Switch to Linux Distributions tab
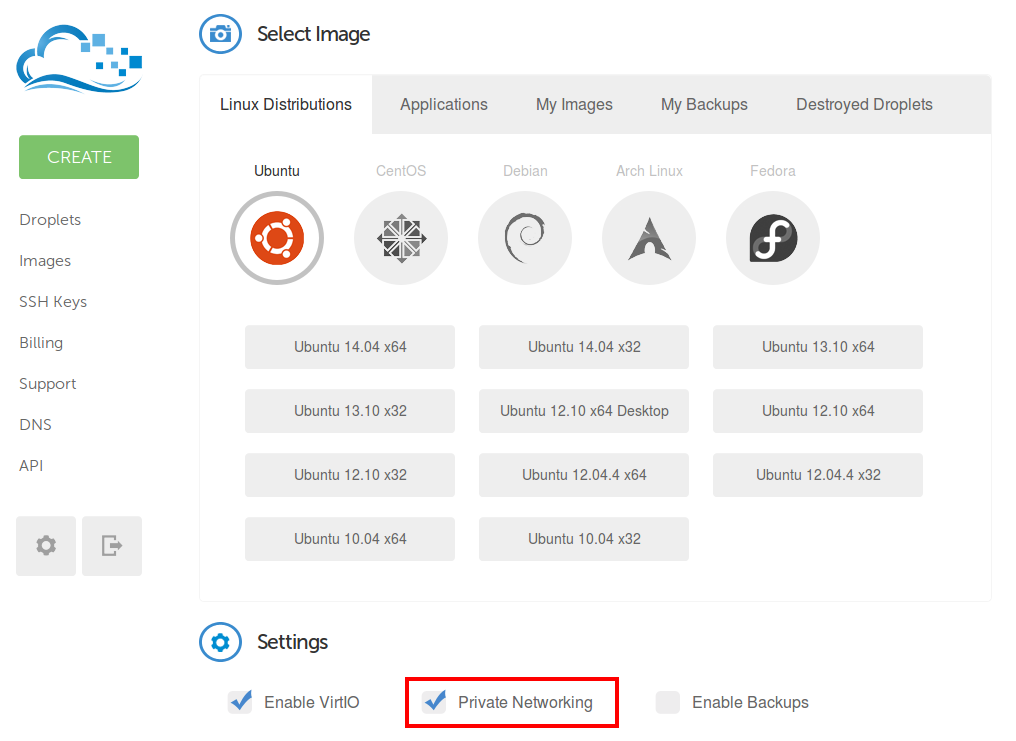Image resolution: width=1016 pixels, height=741 pixels. pos(286,104)
